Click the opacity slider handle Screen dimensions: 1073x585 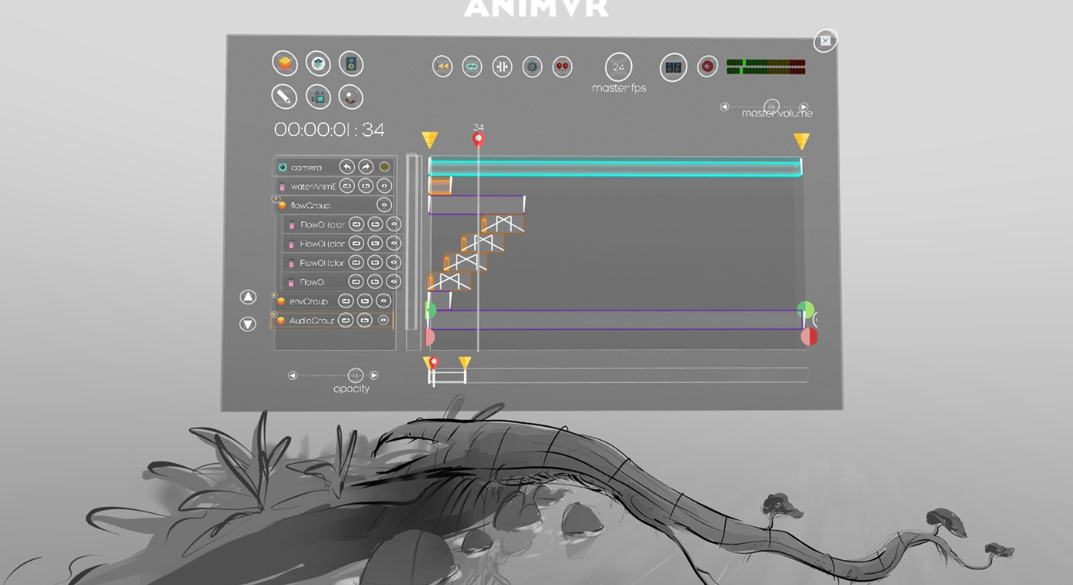coord(355,375)
